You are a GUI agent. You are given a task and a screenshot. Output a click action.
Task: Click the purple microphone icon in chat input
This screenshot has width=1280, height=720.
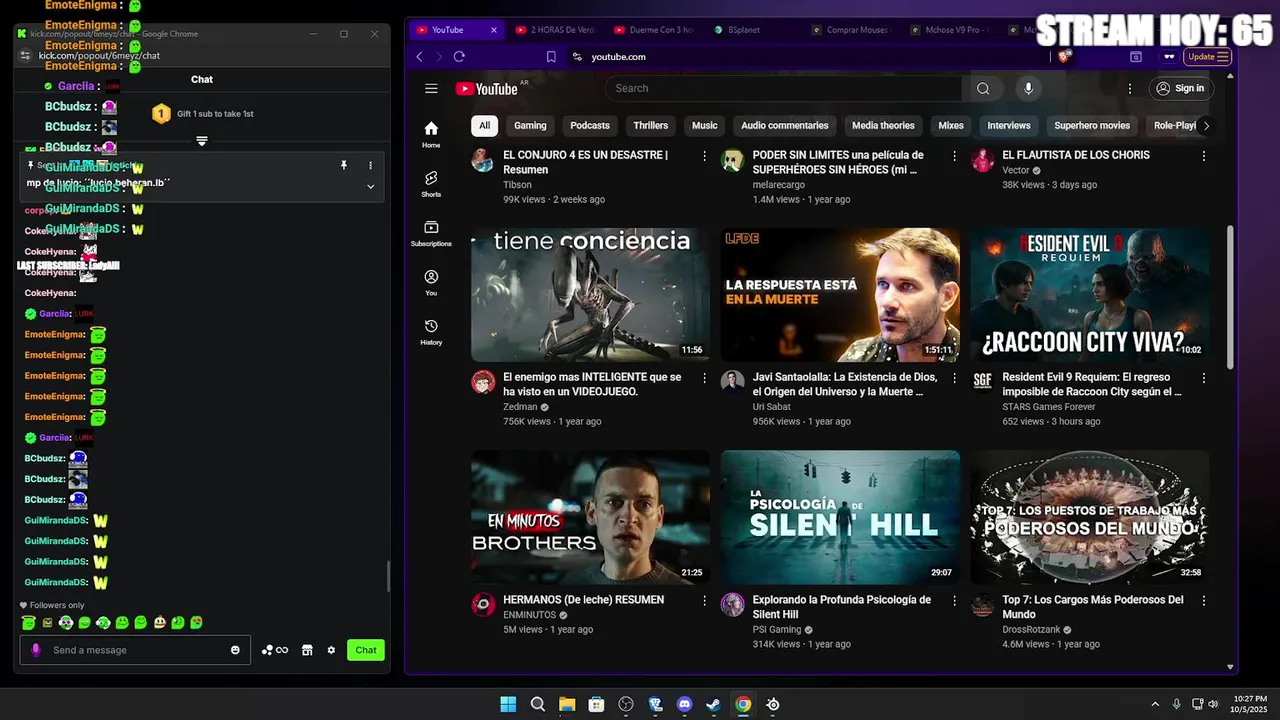(x=36, y=650)
